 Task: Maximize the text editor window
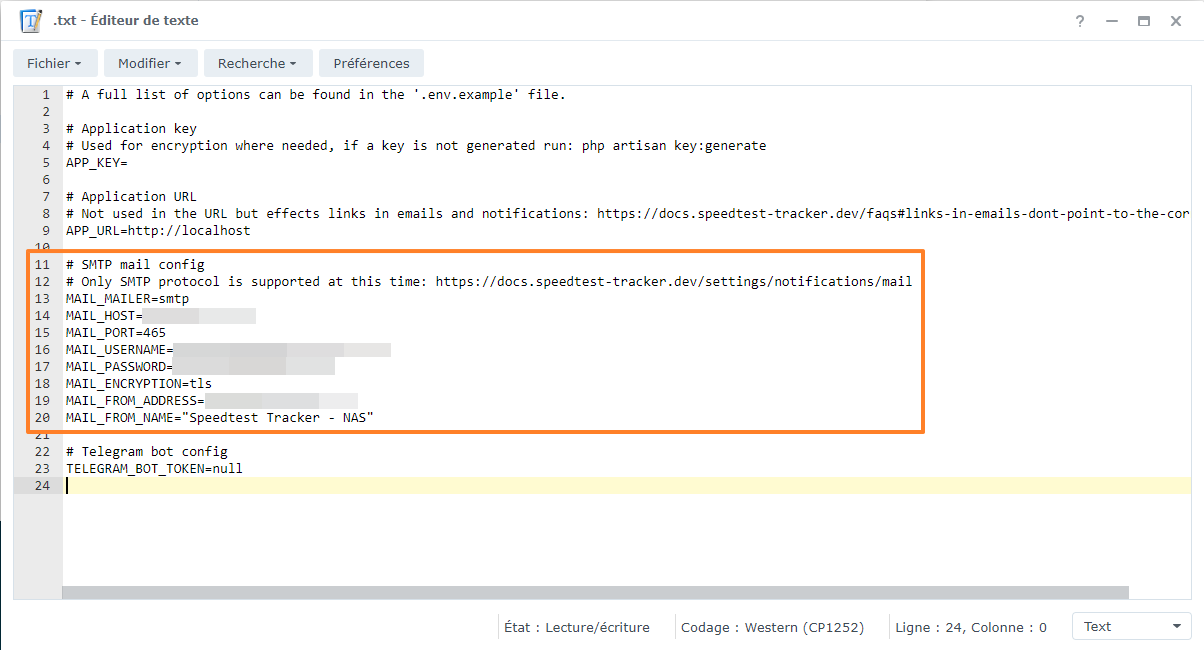click(1144, 20)
